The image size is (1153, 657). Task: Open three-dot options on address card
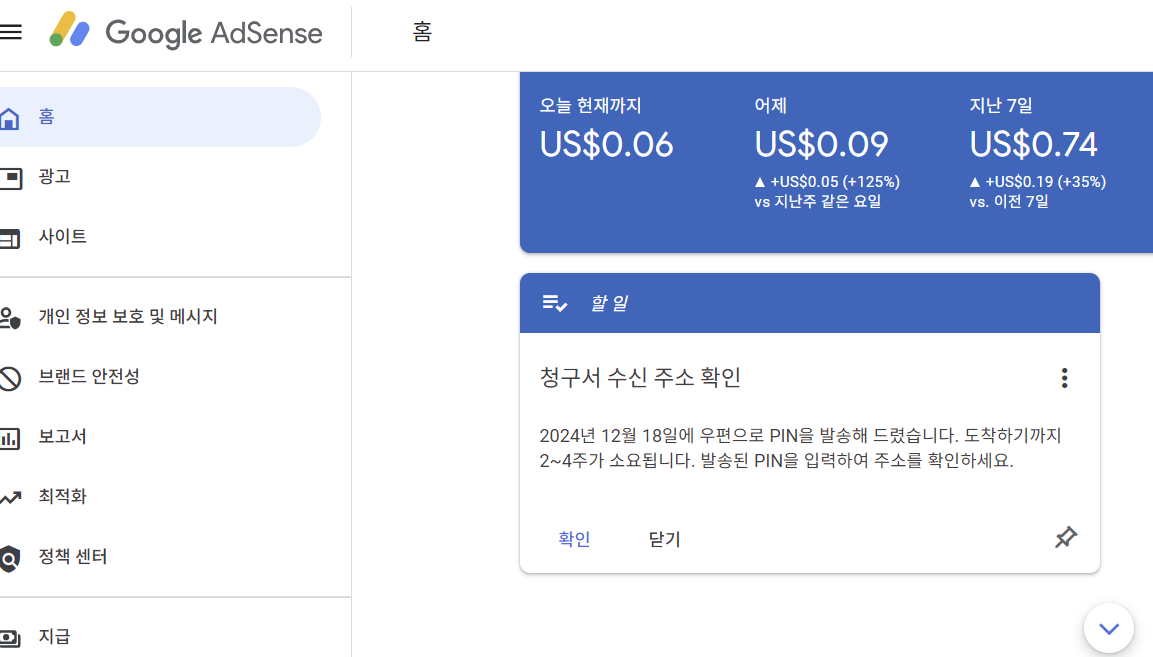1064,378
